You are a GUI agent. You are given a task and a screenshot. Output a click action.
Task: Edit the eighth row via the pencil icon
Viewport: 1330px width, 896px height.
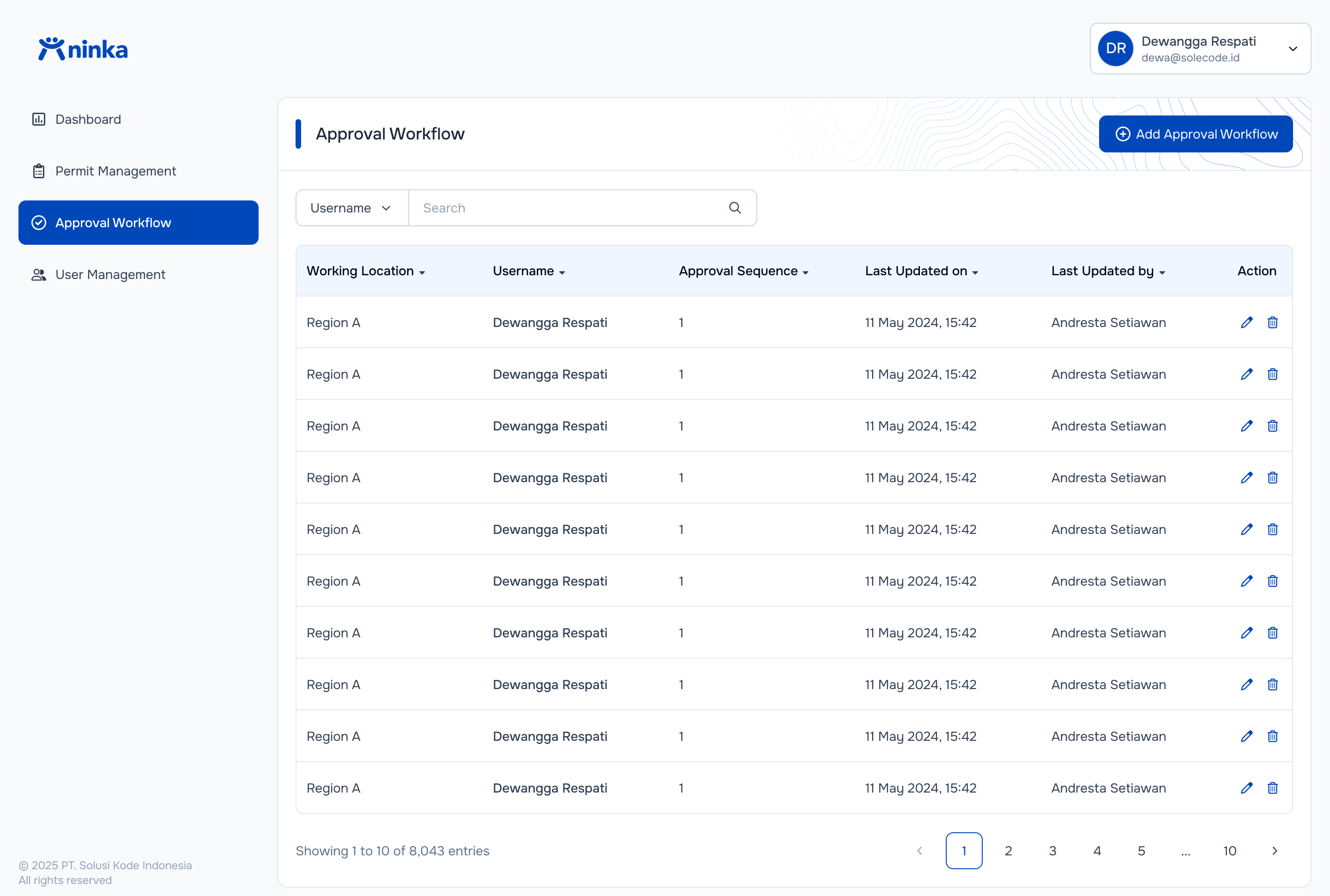tap(1246, 684)
